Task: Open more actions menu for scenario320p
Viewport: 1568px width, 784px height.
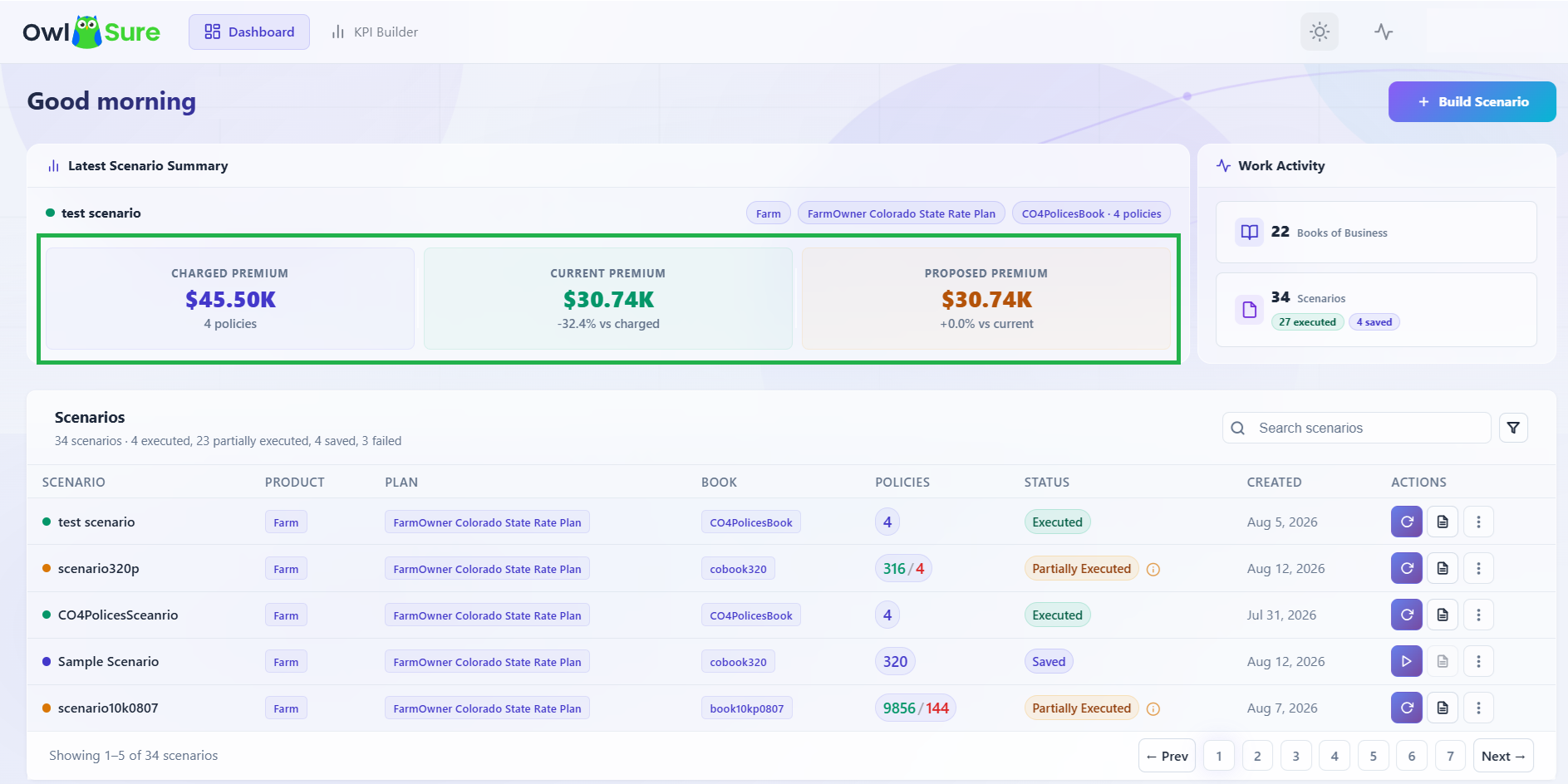Action: pyautogui.click(x=1478, y=568)
